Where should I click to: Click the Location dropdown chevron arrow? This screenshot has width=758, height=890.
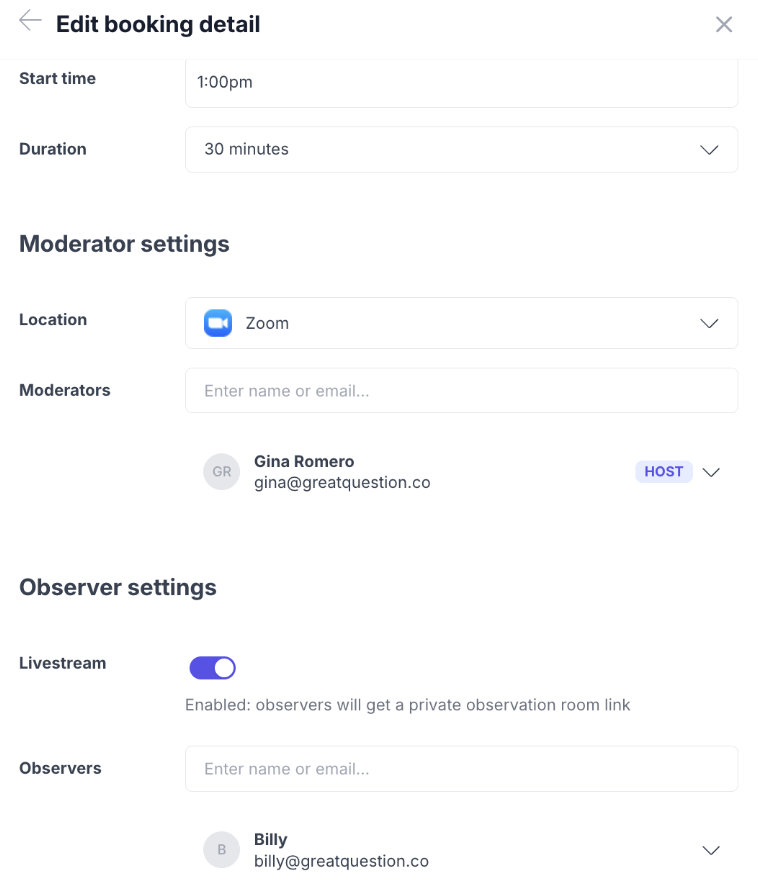pyautogui.click(x=709, y=323)
